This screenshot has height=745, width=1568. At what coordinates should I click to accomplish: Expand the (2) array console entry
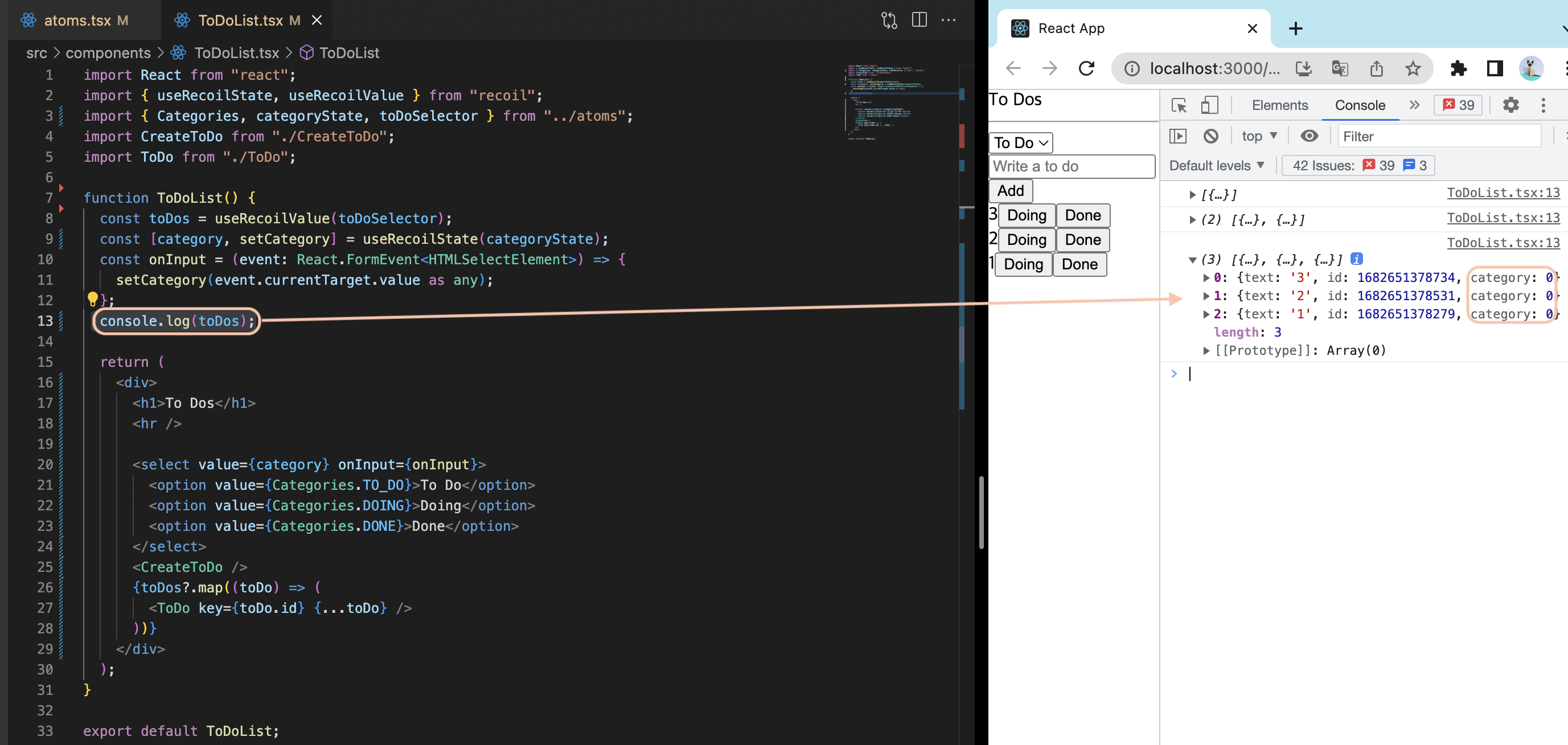tap(1192, 220)
